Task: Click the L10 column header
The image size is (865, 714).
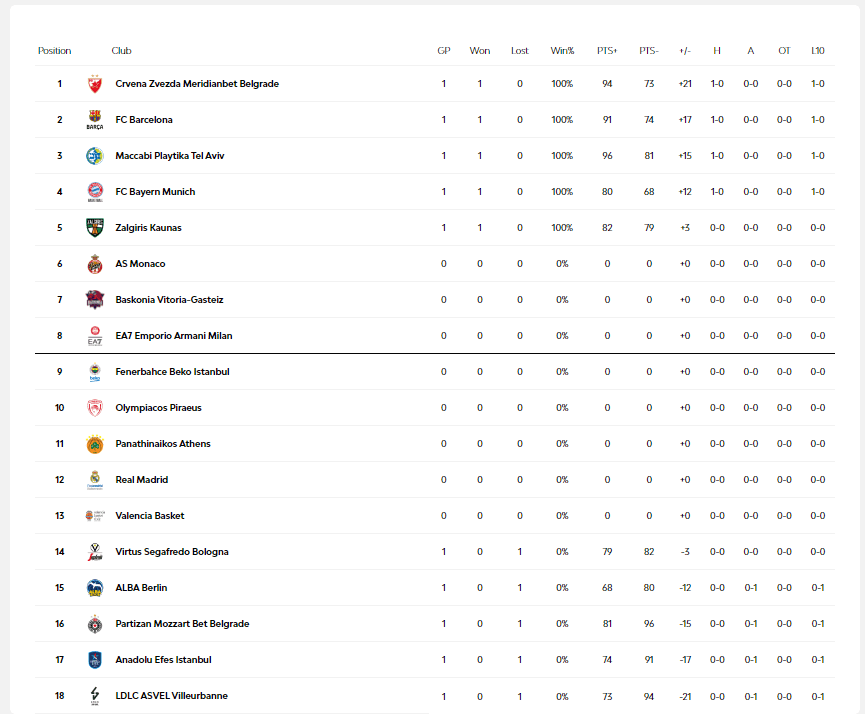Action: click(818, 51)
